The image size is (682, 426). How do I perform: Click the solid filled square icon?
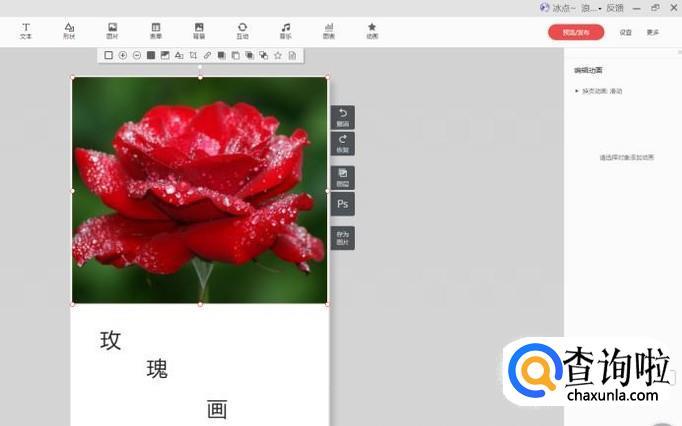(151, 55)
